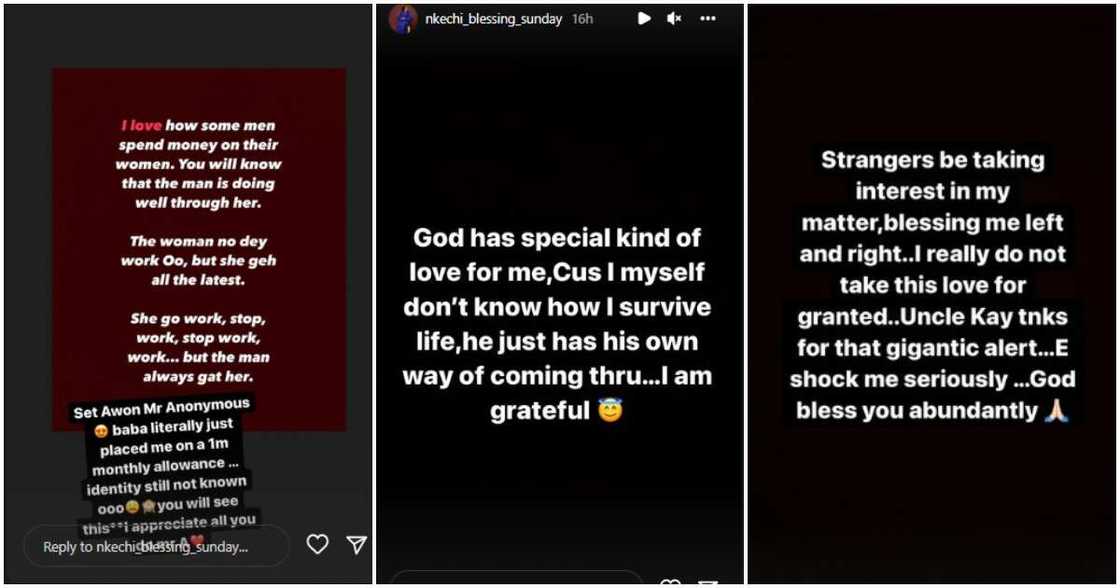Screen dimensions: 1120x588
Task: Select the 16h timestamp label
Action: [583, 17]
